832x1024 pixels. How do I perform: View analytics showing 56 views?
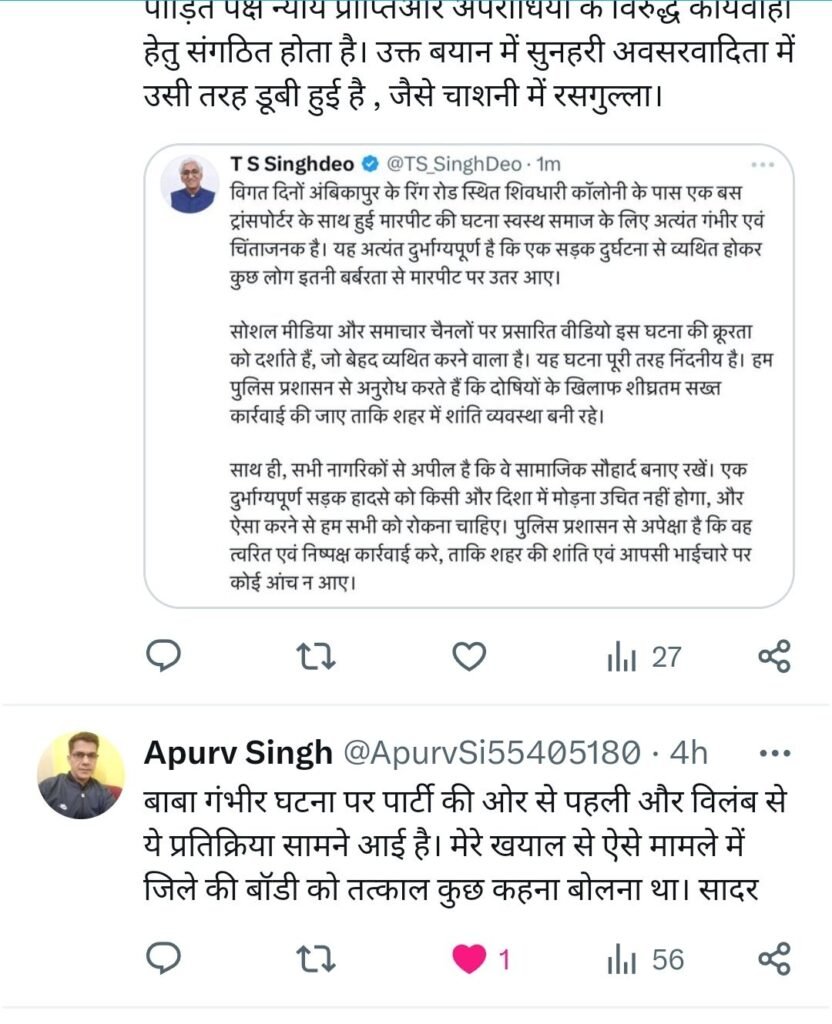[x=646, y=960]
